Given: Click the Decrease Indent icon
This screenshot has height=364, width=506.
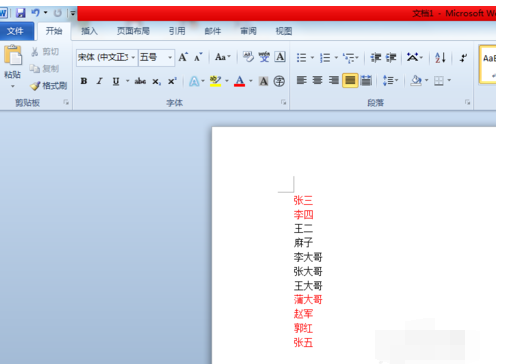Looking at the screenshot, I should tap(376, 58).
